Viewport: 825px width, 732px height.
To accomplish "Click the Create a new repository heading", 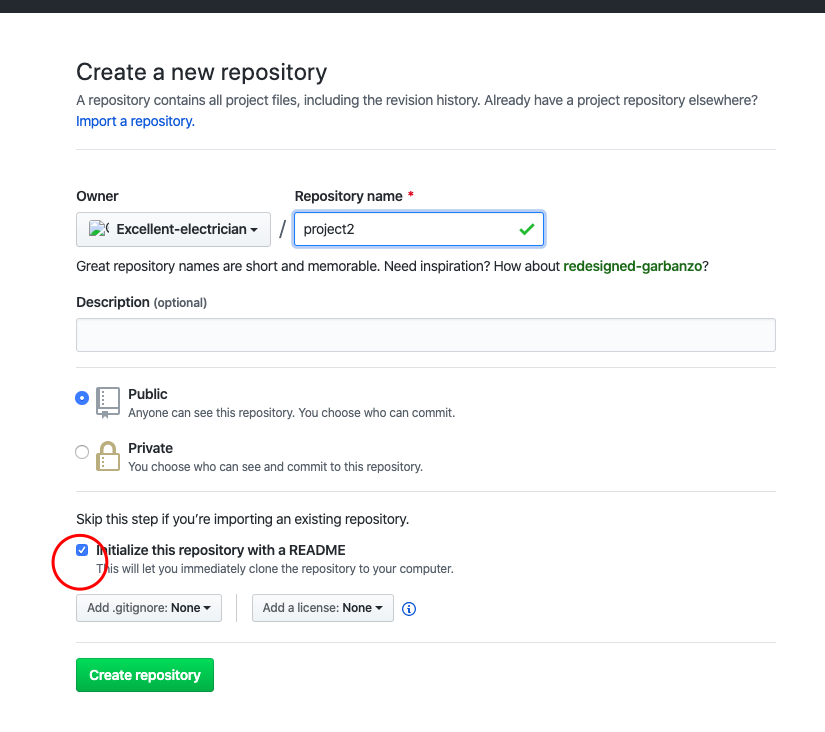I will click(x=202, y=72).
